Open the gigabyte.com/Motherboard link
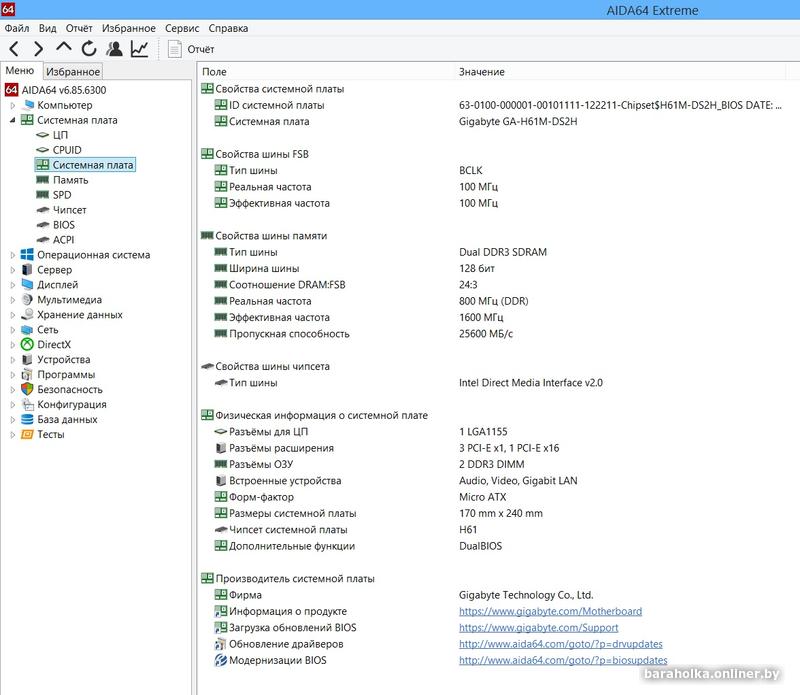 coord(550,611)
